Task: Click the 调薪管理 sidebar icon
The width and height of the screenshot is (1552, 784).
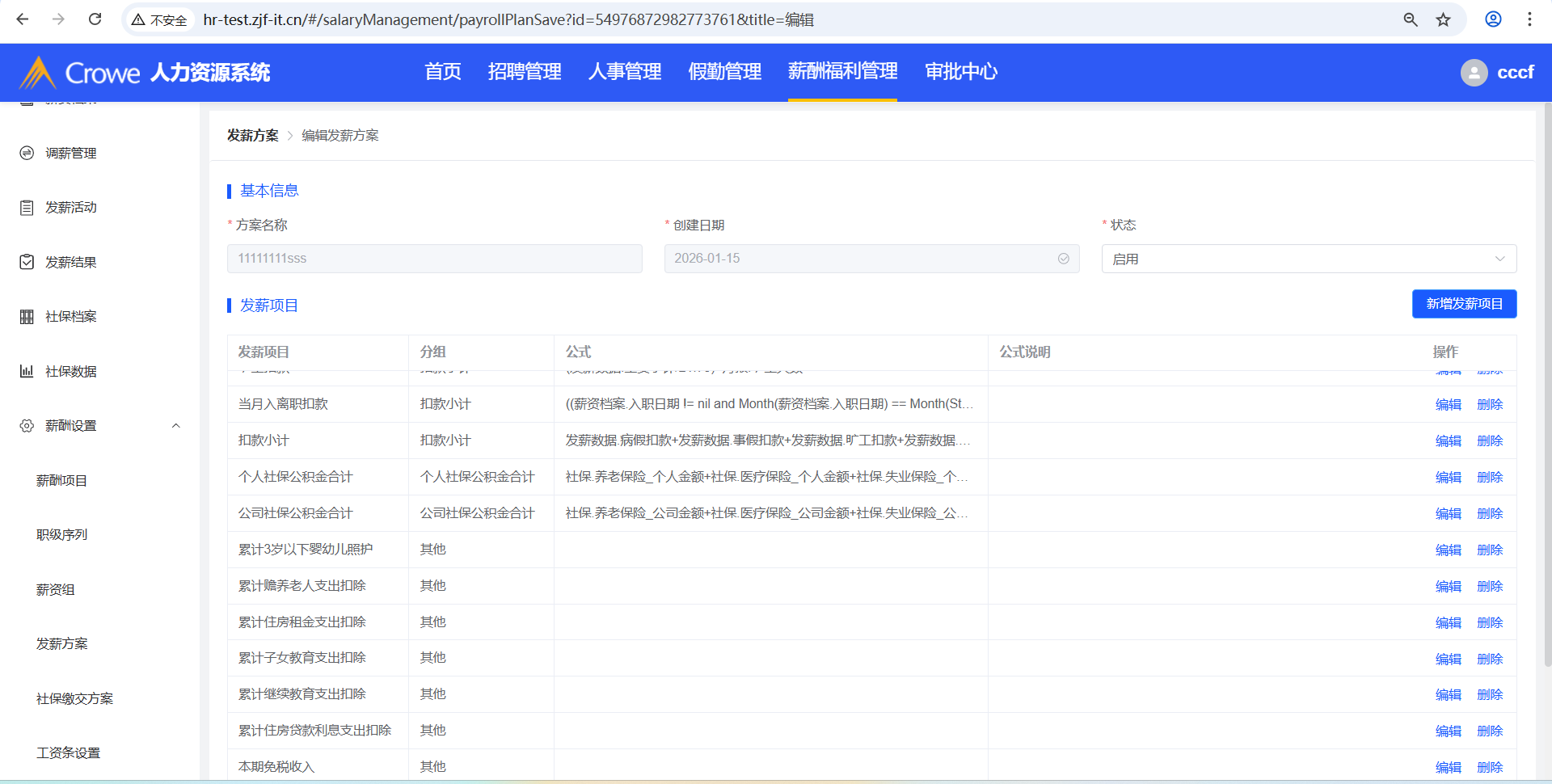Action: (x=27, y=153)
